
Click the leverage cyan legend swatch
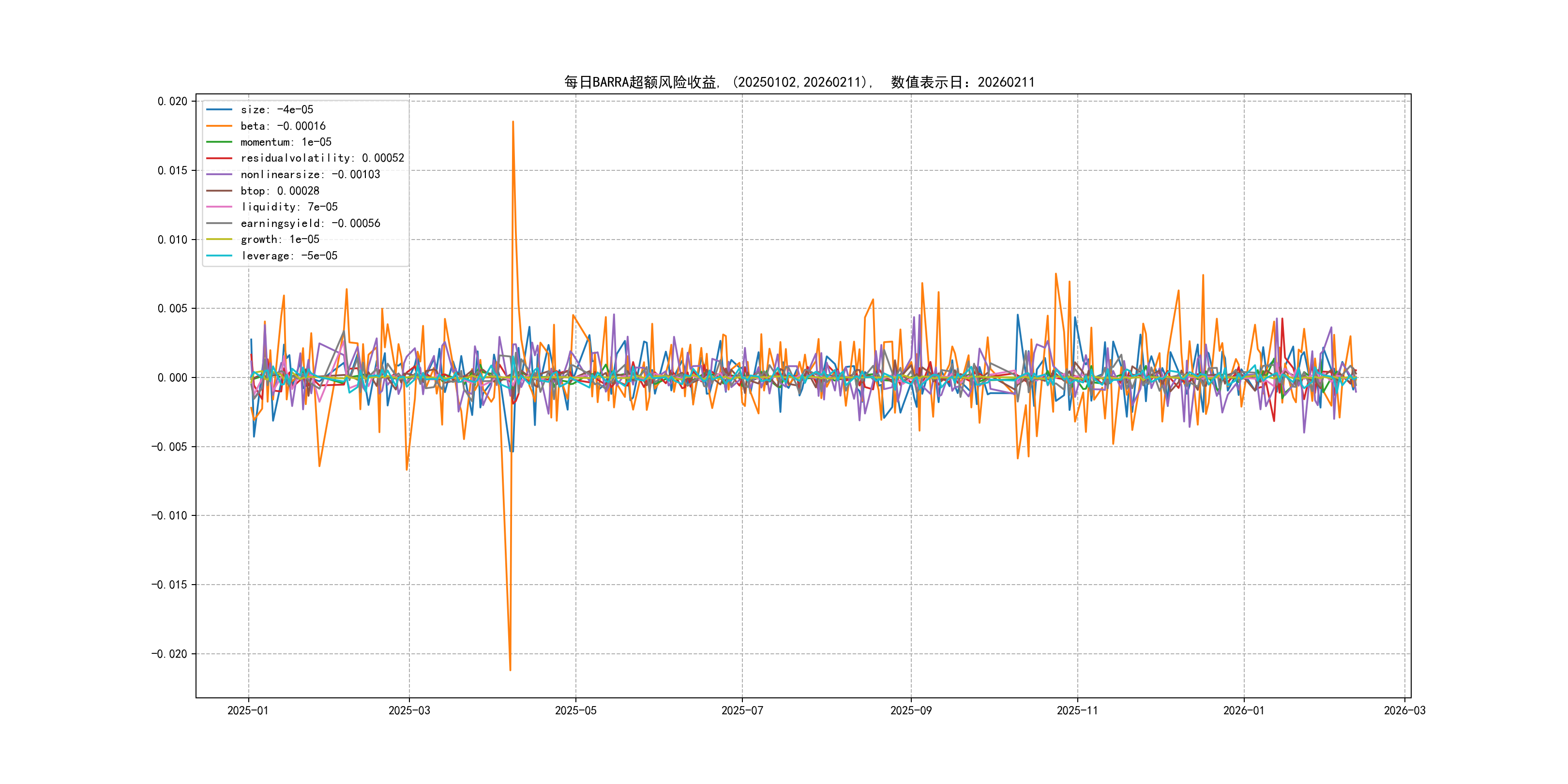tap(219, 256)
